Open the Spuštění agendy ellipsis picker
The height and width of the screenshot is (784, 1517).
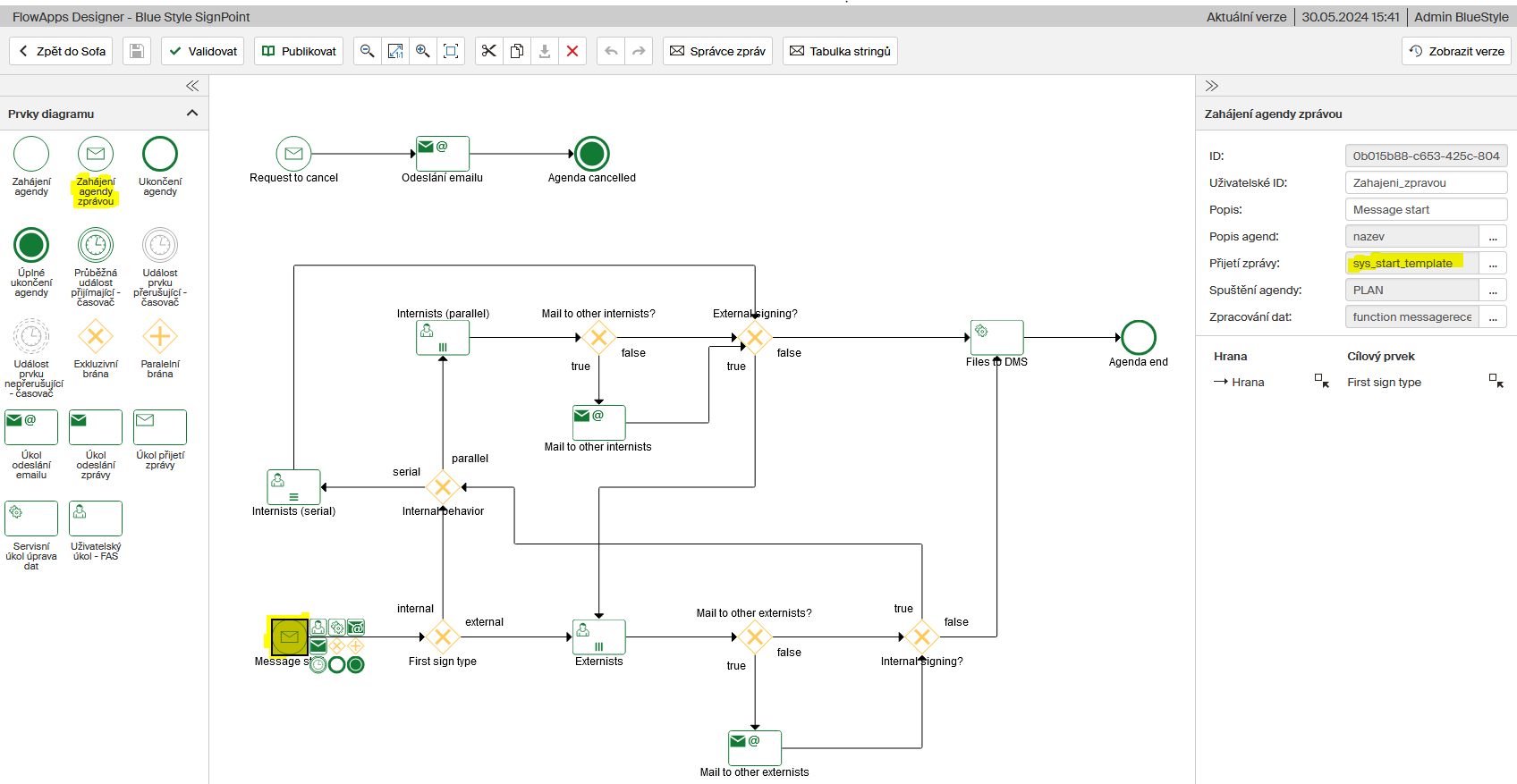1493,291
